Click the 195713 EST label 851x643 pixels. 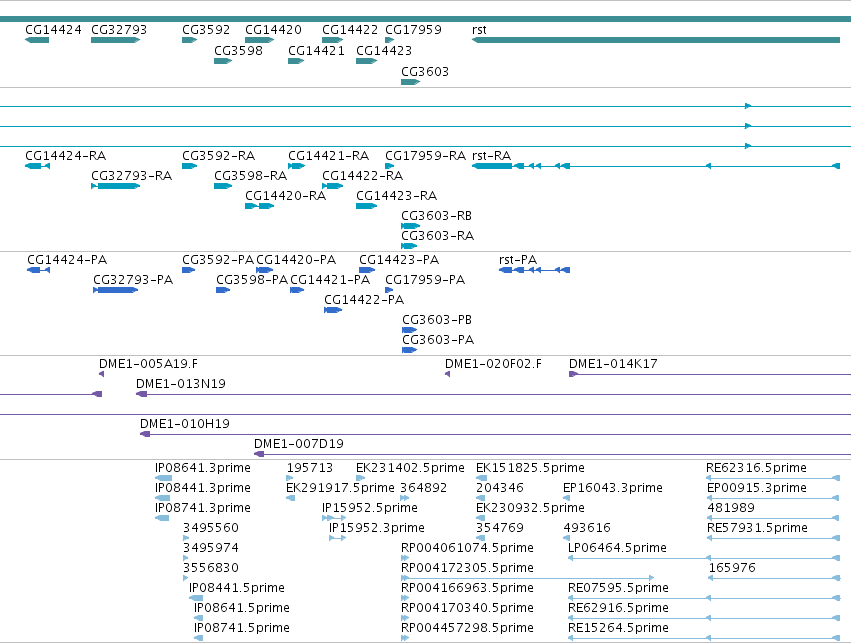(x=310, y=468)
